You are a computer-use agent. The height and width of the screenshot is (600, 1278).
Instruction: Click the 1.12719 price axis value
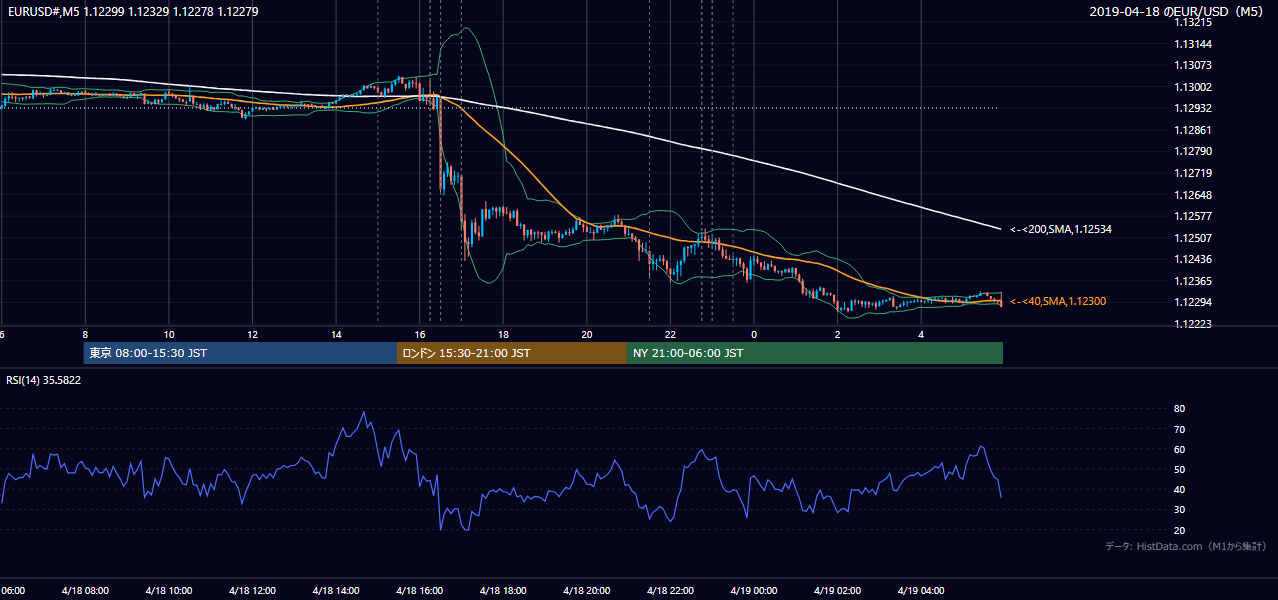(1195, 173)
